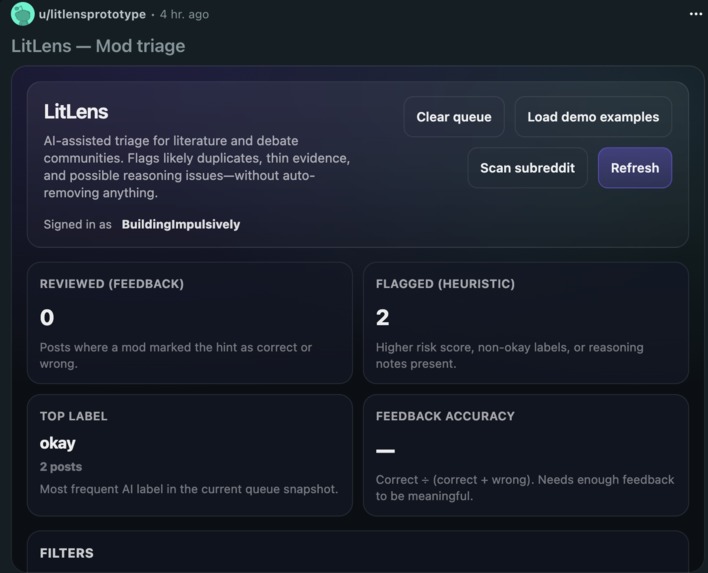Click Load demo examples button
The width and height of the screenshot is (708, 573).
click(593, 117)
